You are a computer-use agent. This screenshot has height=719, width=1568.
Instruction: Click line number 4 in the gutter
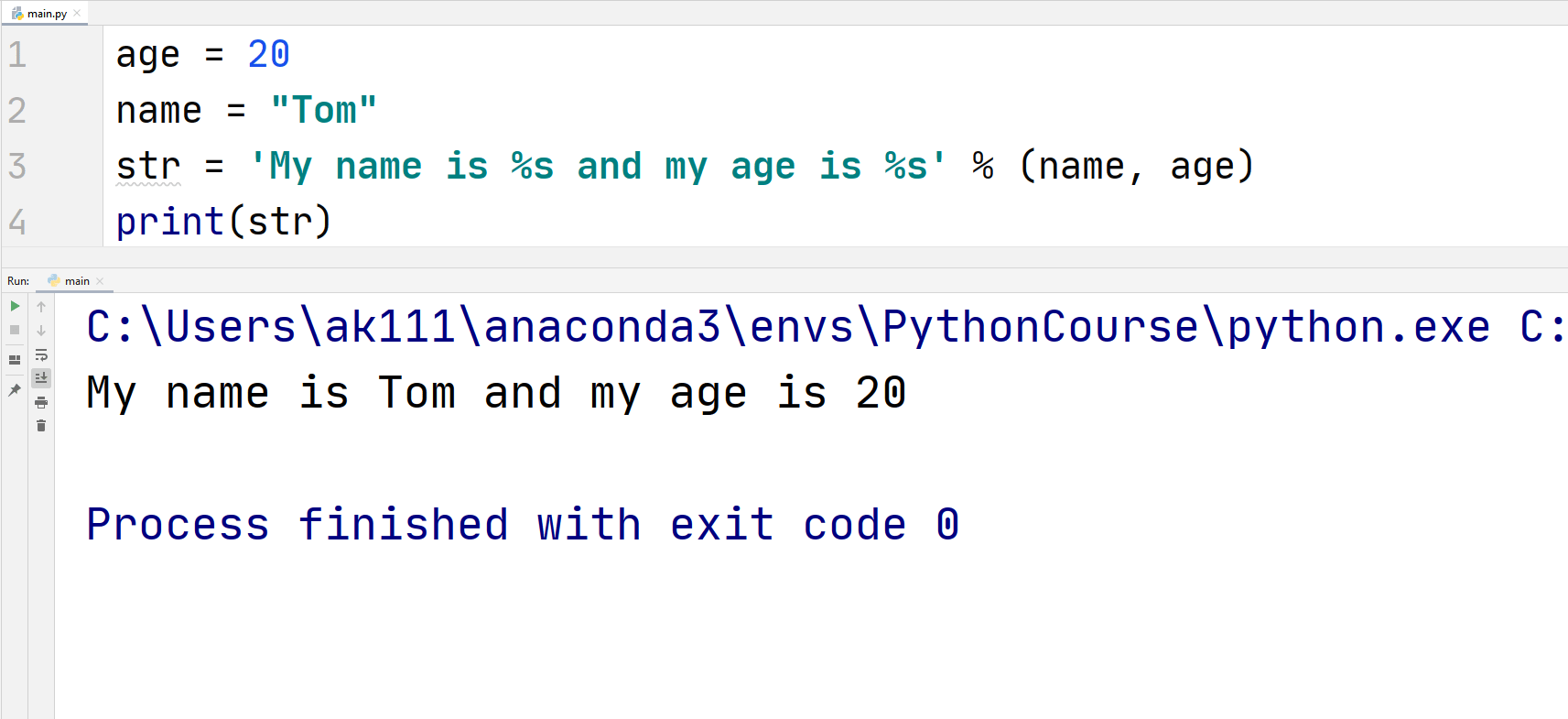click(17, 223)
